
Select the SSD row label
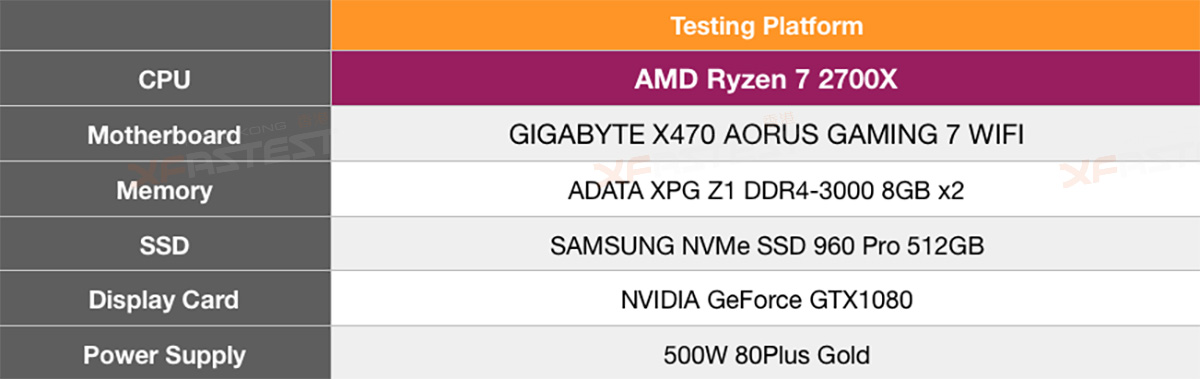click(x=164, y=245)
